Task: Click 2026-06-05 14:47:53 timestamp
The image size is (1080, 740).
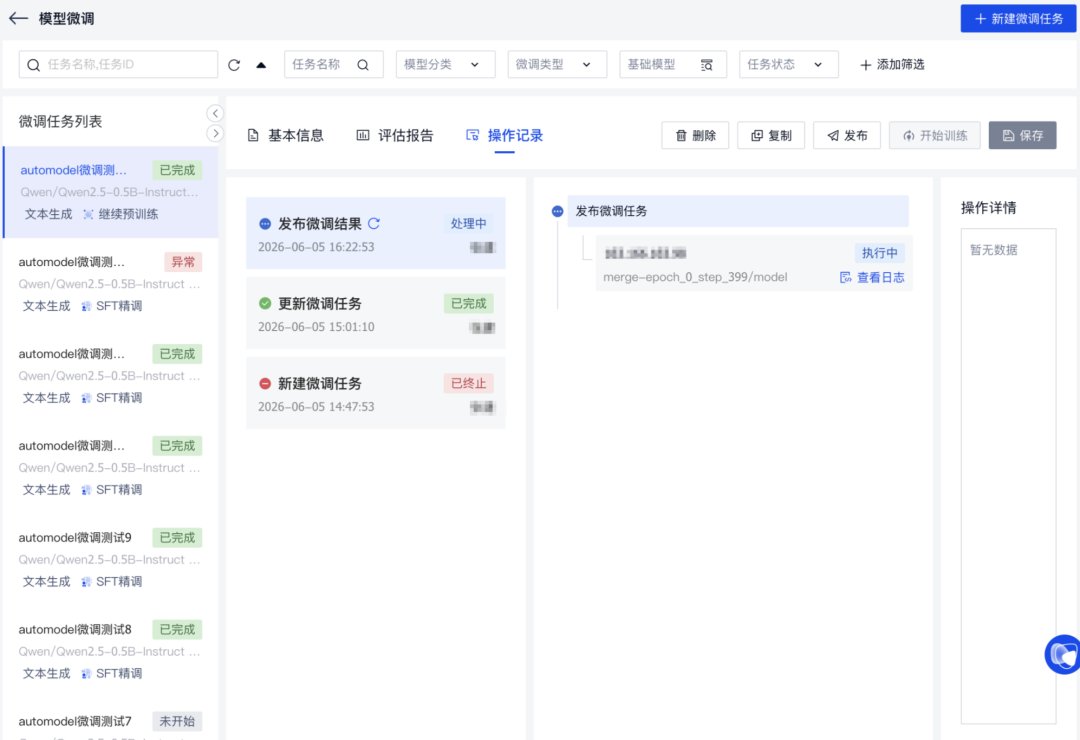Action: [x=316, y=407]
